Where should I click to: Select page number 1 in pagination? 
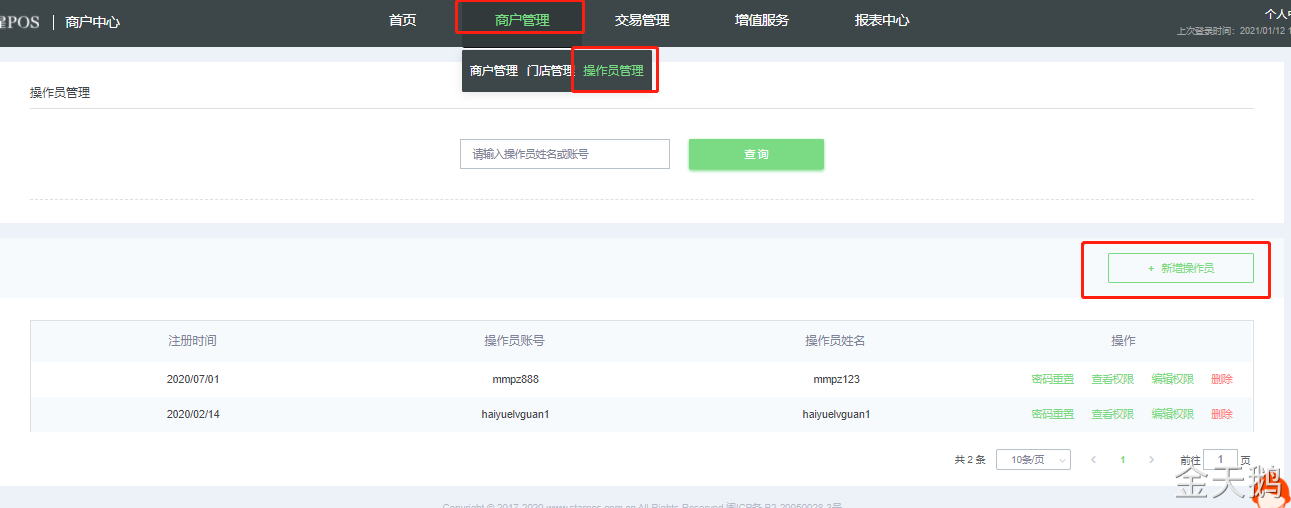1122,459
